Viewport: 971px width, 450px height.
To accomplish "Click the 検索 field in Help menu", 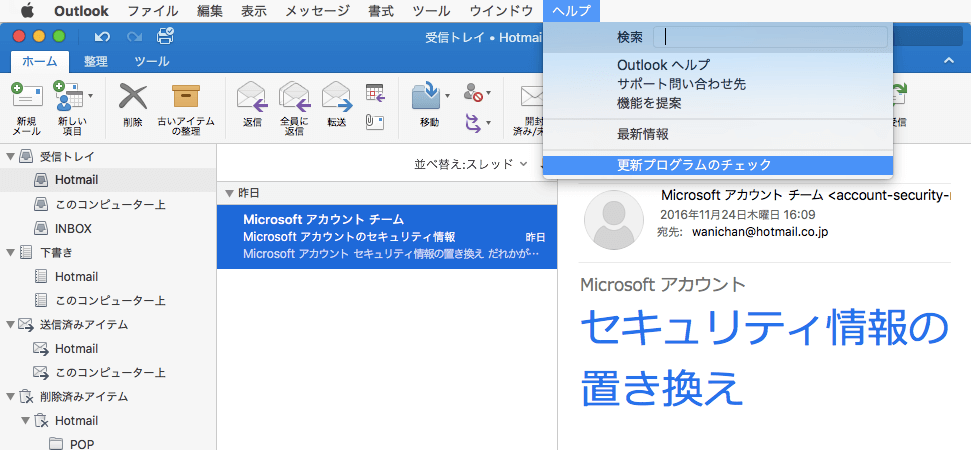I will pos(770,37).
